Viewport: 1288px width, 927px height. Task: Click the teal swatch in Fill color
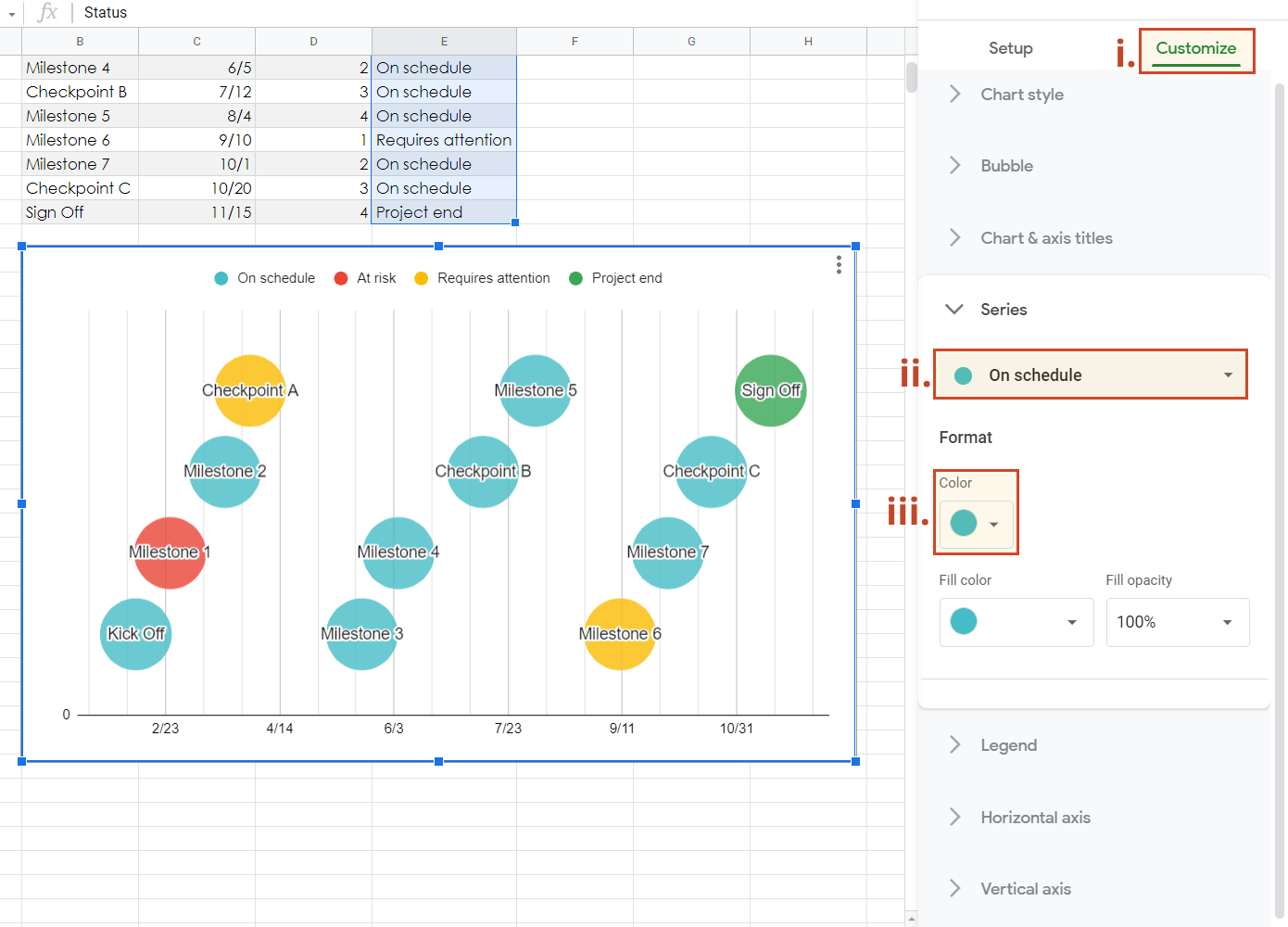963,622
